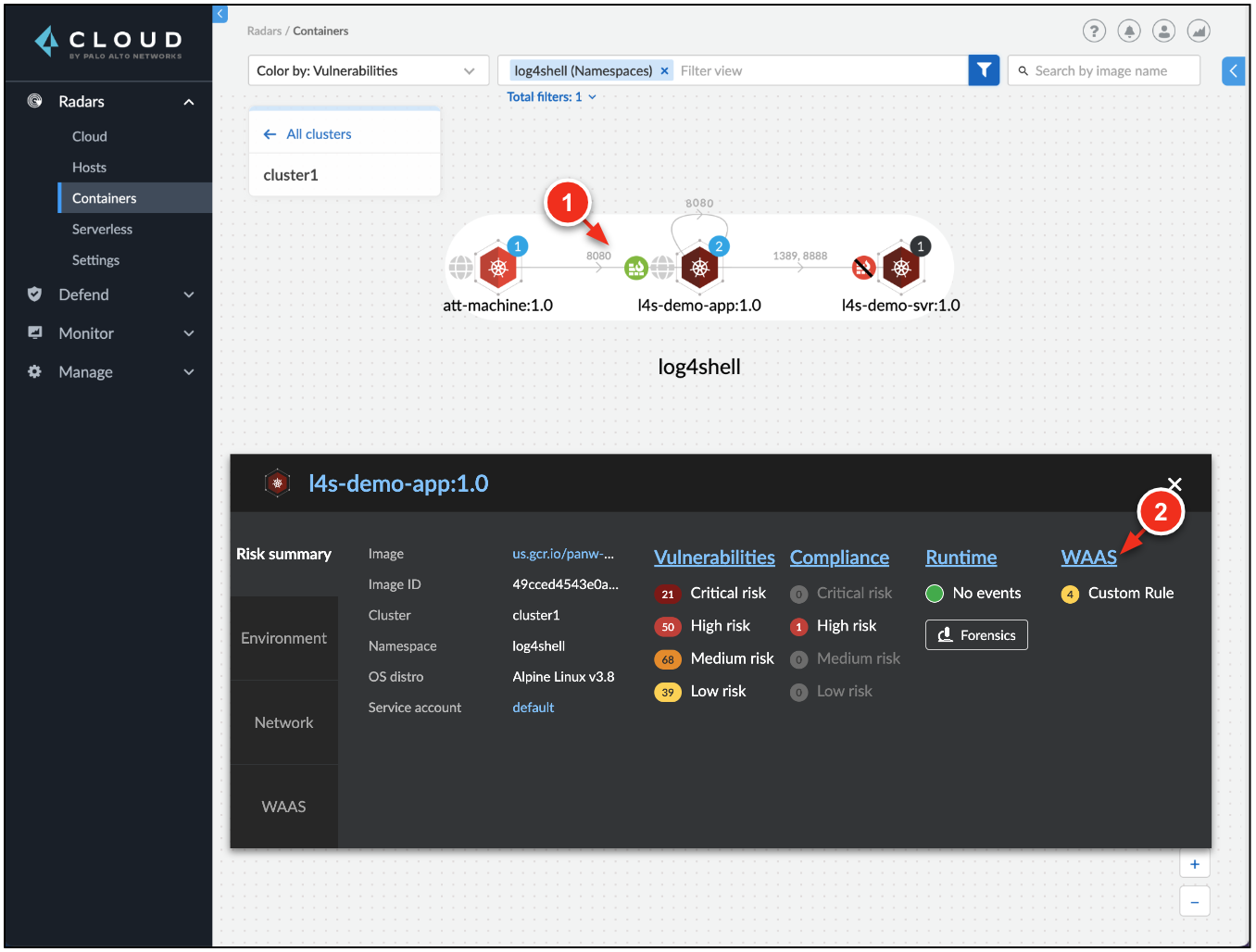This screenshot has height=952, width=1256.
Task: Focus the Search by image name field
Action: click(1104, 70)
